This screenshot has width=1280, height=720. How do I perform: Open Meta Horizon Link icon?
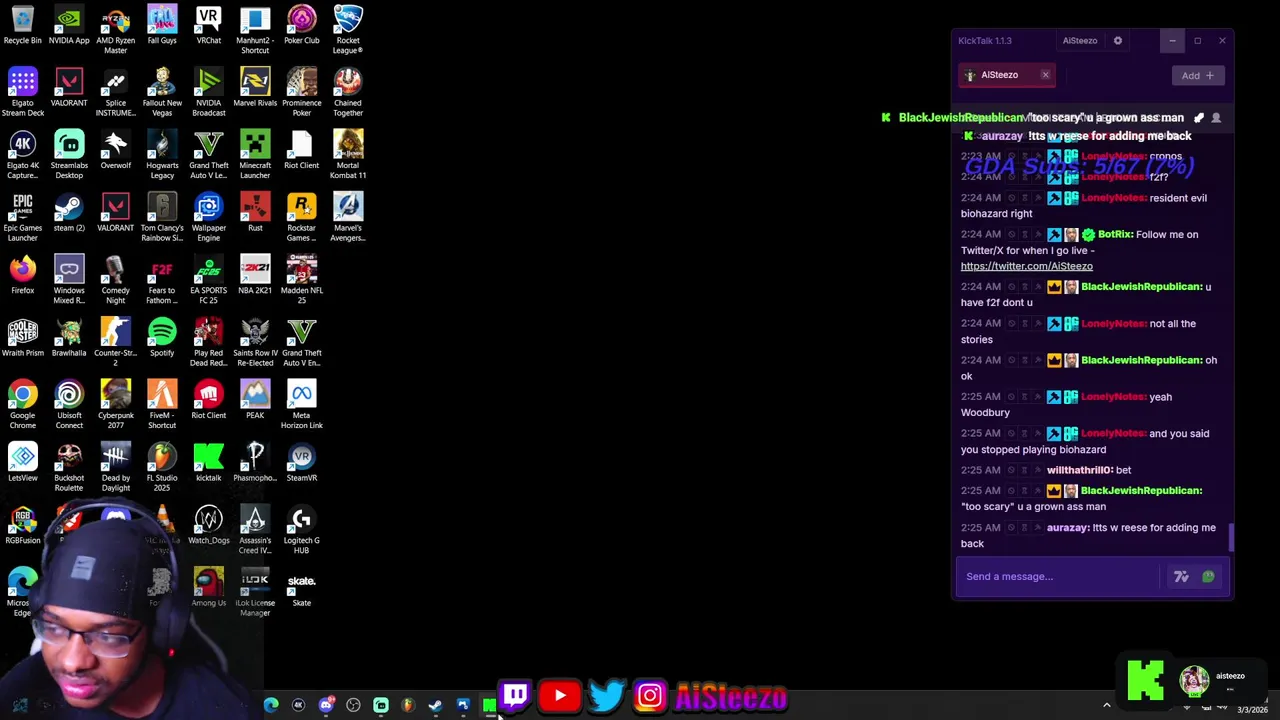point(301,405)
